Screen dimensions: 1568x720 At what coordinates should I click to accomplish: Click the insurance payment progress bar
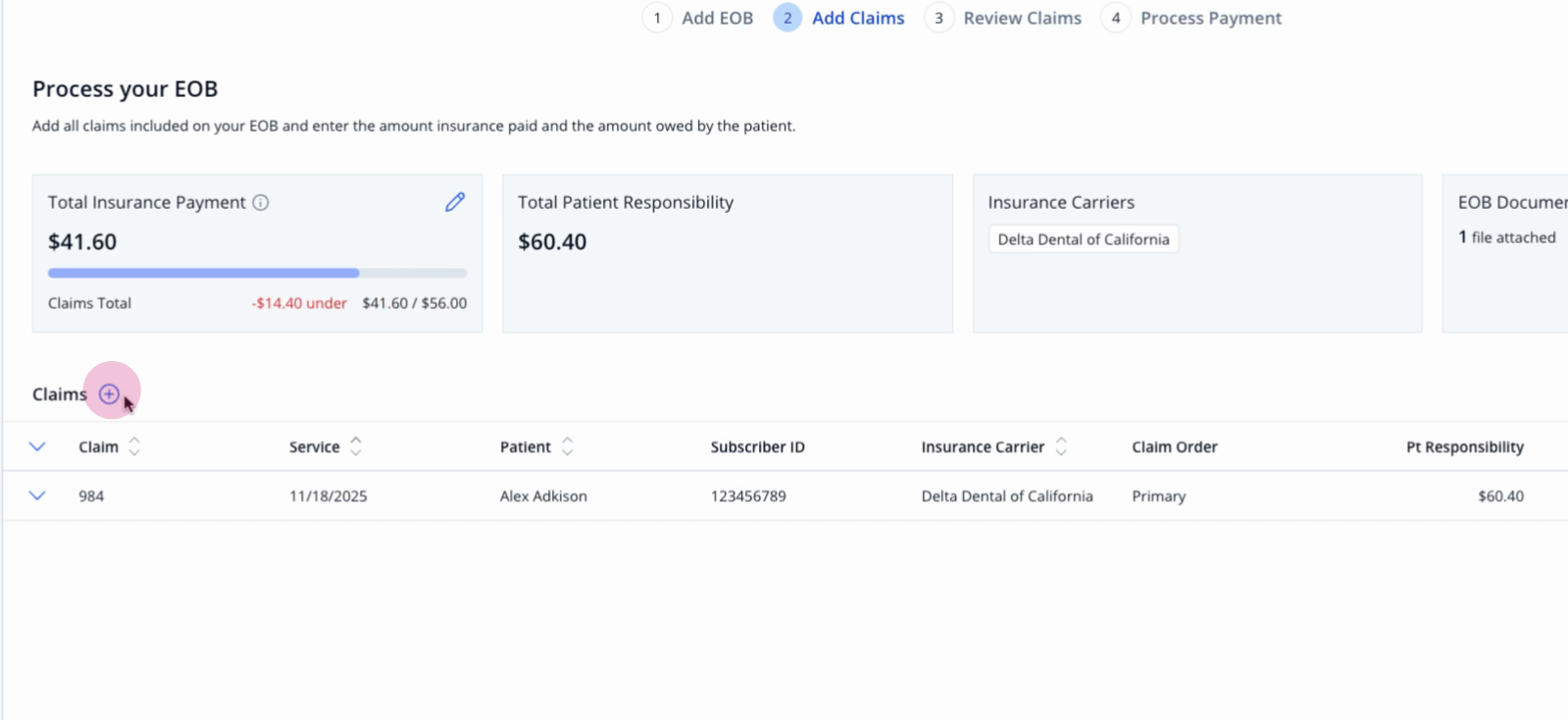pyautogui.click(x=257, y=273)
